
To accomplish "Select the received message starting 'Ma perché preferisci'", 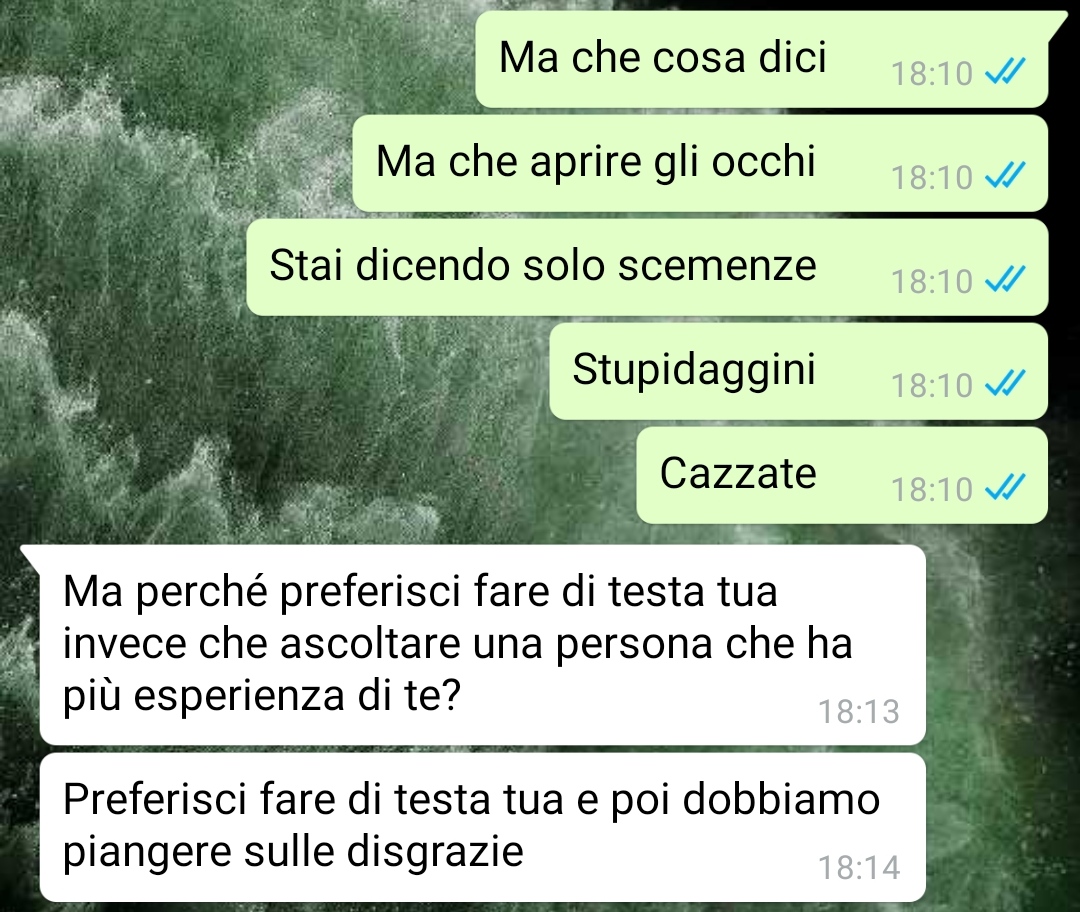I will (482, 645).
